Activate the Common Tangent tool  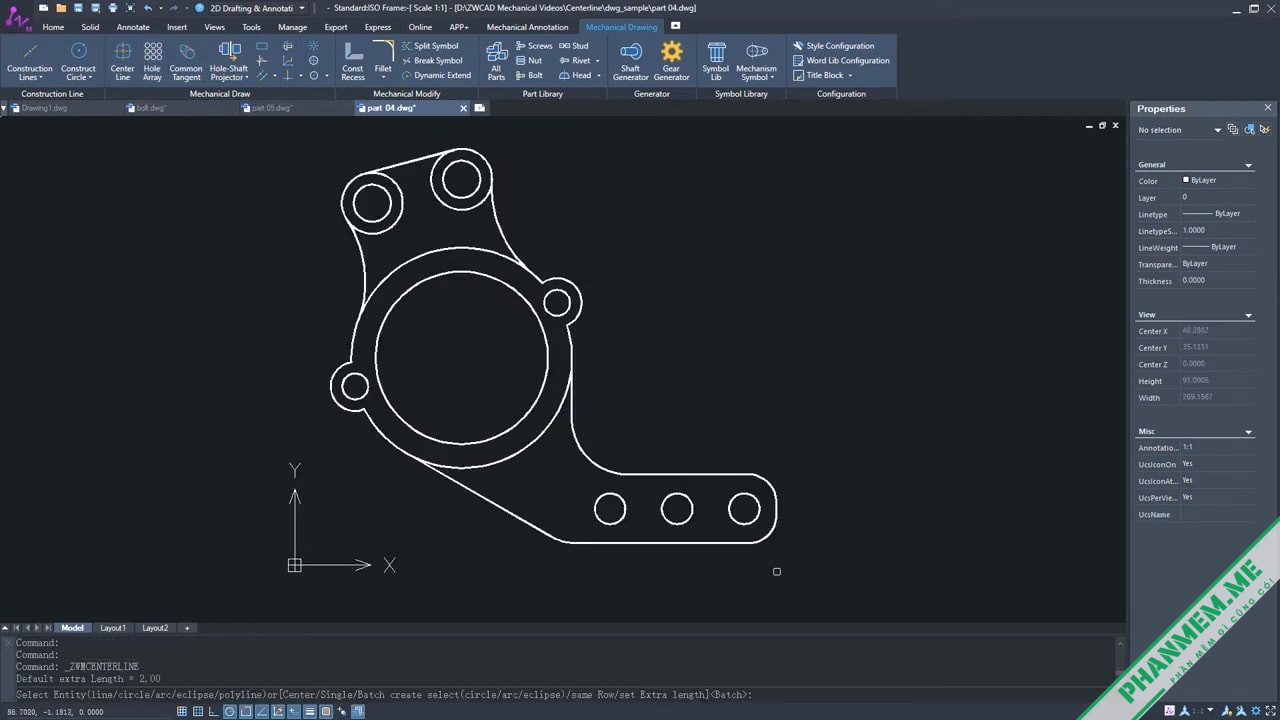click(186, 61)
